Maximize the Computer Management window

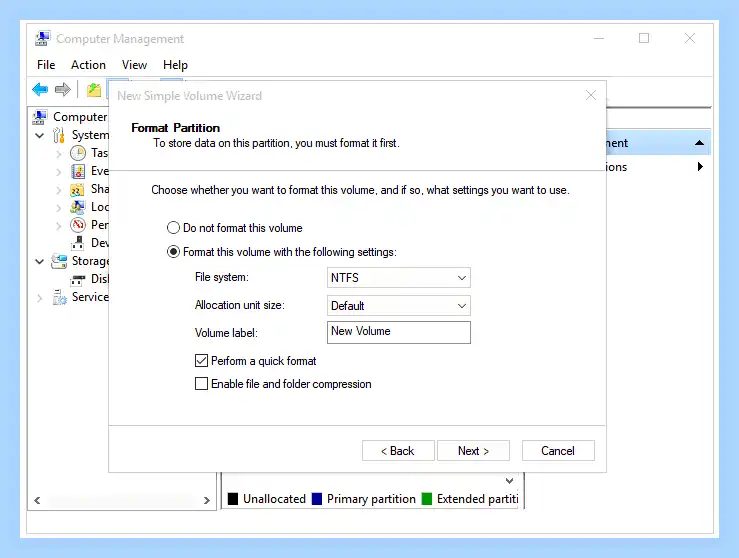point(644,38)
